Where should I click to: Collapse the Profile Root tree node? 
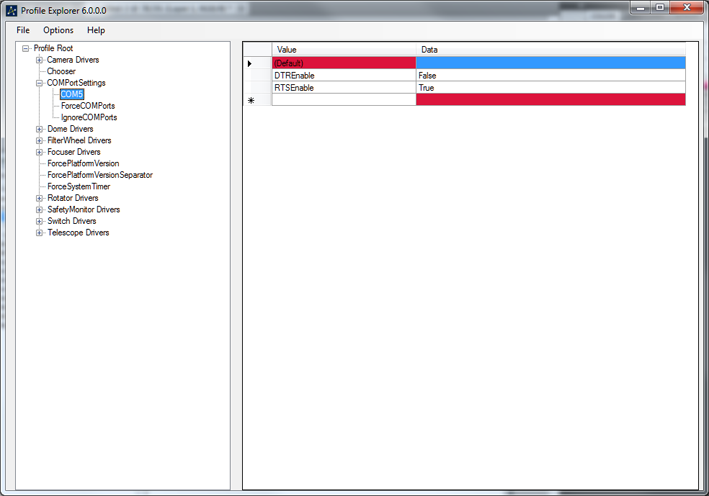tap(26, 48)
